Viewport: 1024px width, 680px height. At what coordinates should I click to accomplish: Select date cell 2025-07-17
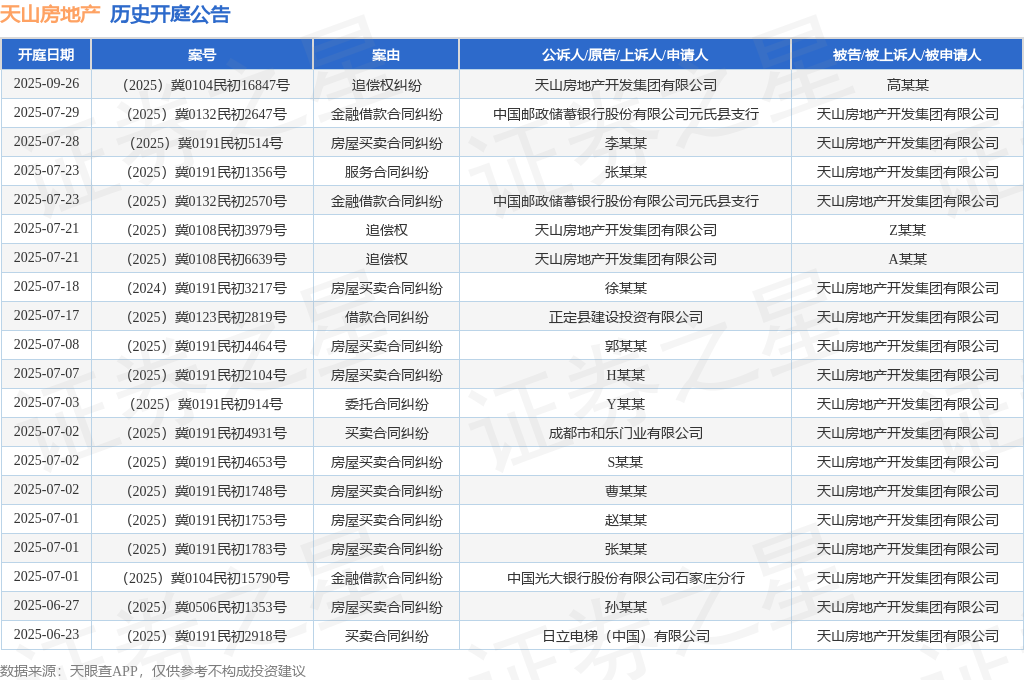tap(46, 316)
